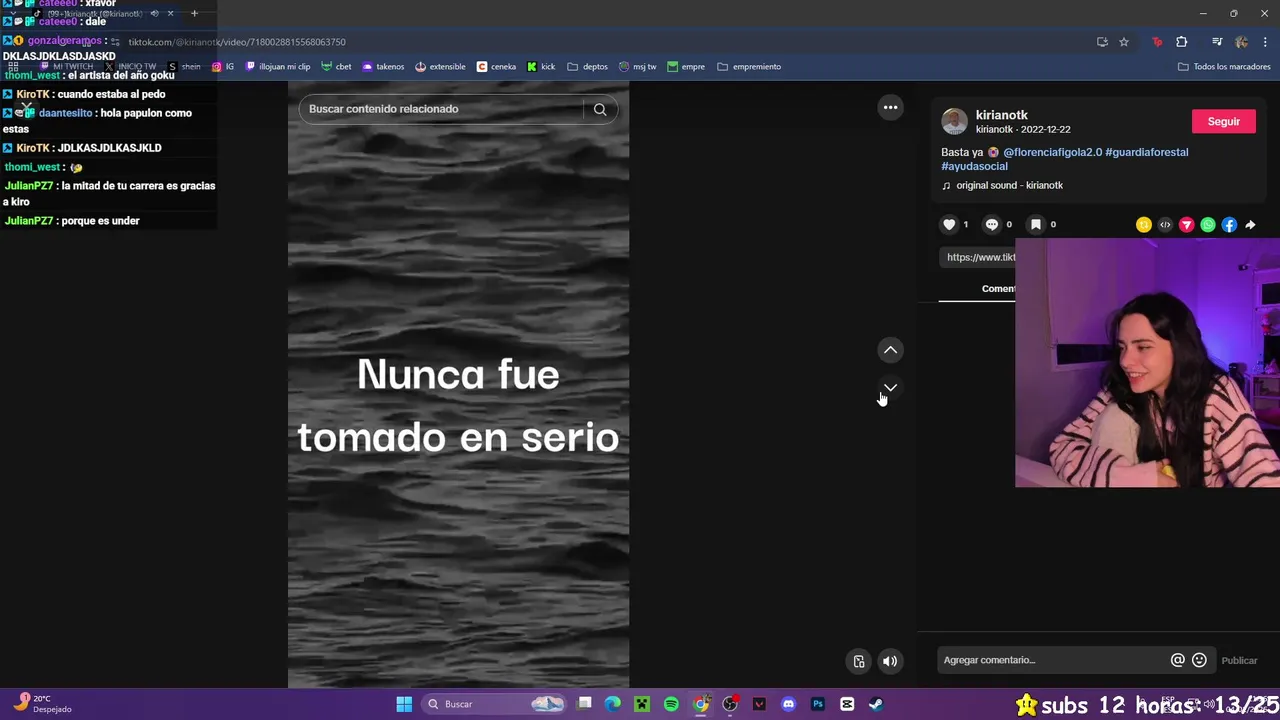Open the three-dot more options menu
The width and height of the screenshot is (1280, 720).
pyautogui.click(x=890, y=108)
